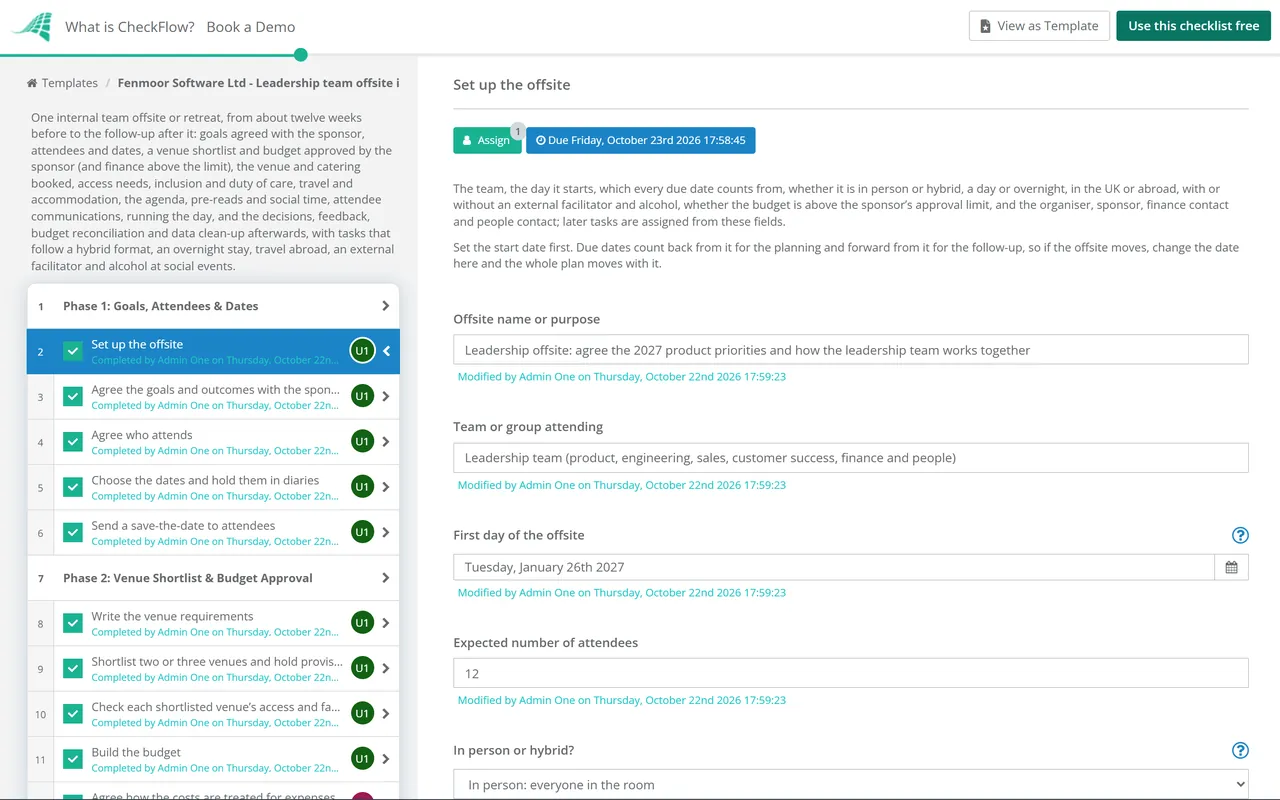Expand Phase 2: Venue Shortlist & Budget Approval chevron

(386, 578)
